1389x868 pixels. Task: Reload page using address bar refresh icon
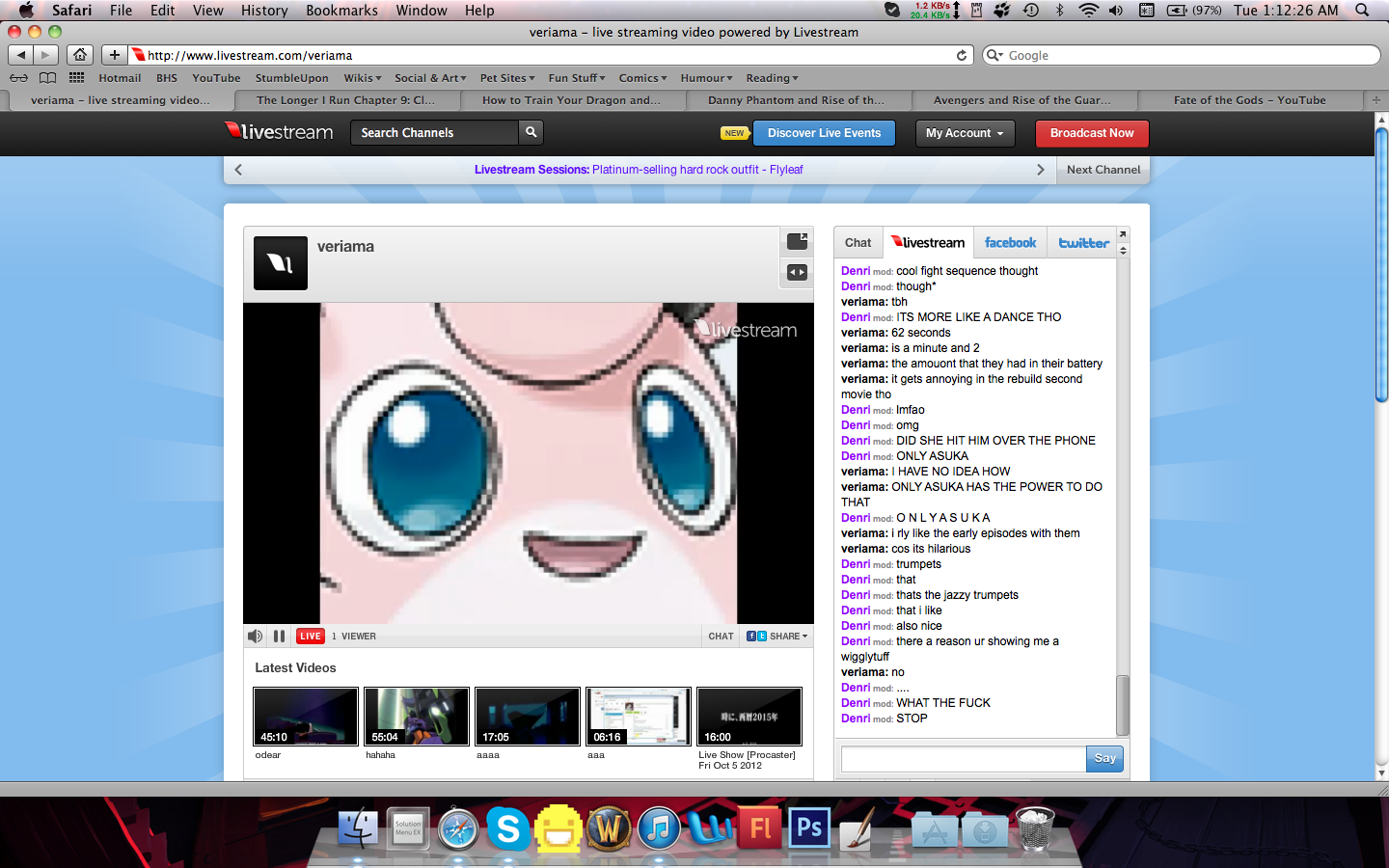point(961,55)
